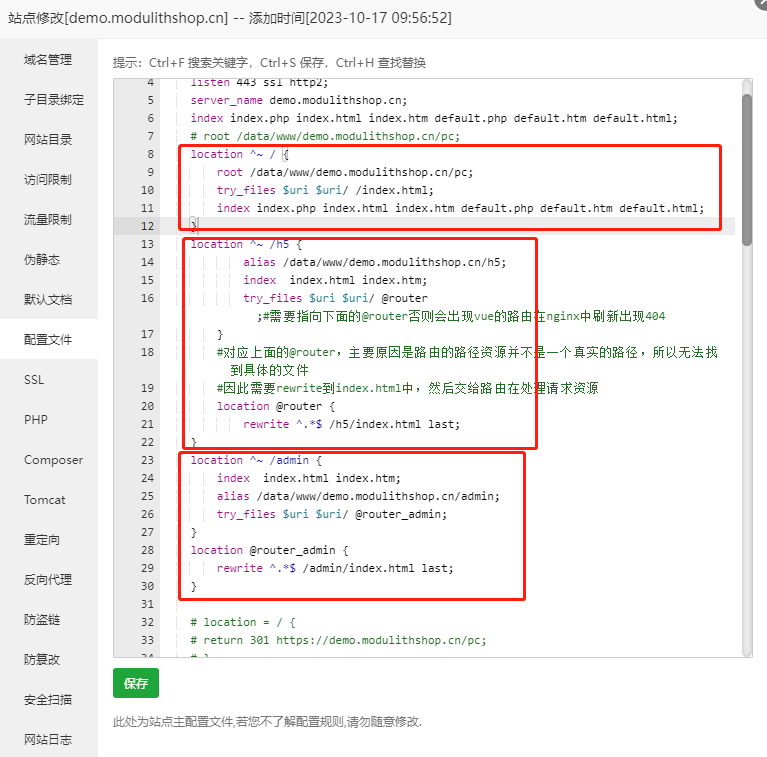Switch to the PHP tab

pos(36,420)
